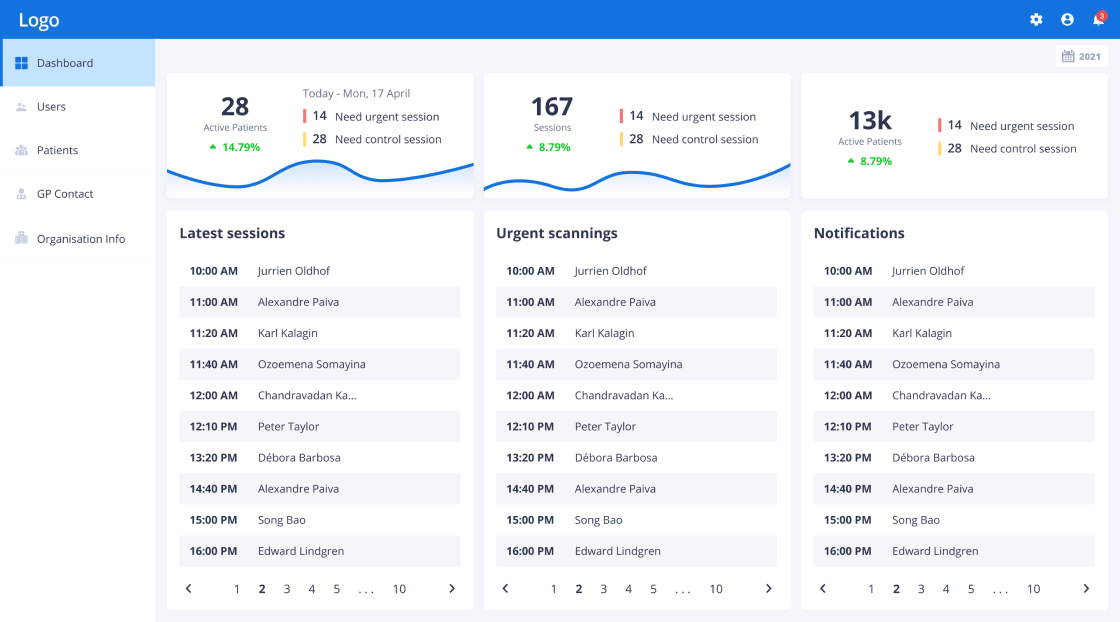Select page 3 in Latest sessions pagination

(287, 589)
